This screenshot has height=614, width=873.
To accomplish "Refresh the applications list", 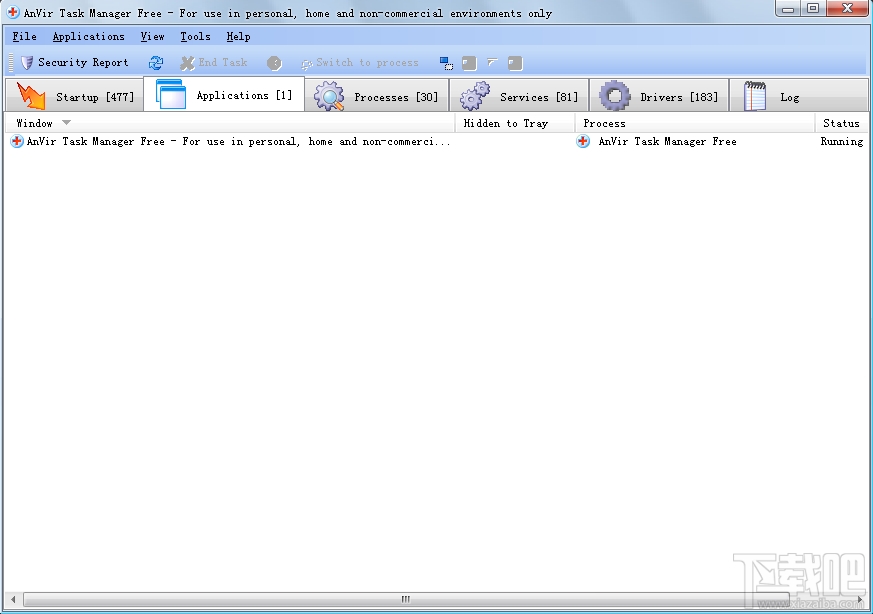I will pyautogui.click(x=157, y=62).
